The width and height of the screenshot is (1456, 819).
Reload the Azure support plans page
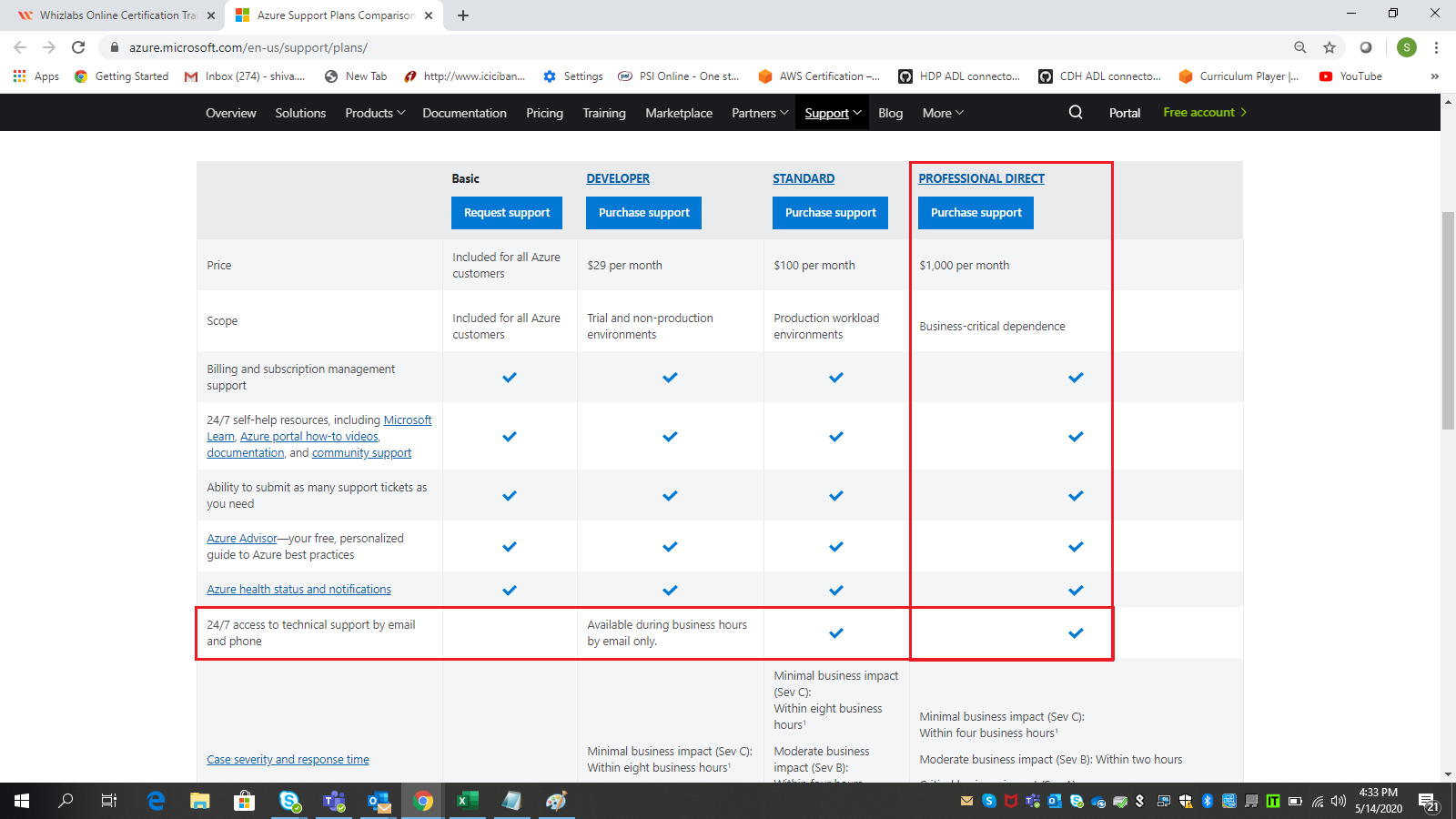click(x=78, y=47)
